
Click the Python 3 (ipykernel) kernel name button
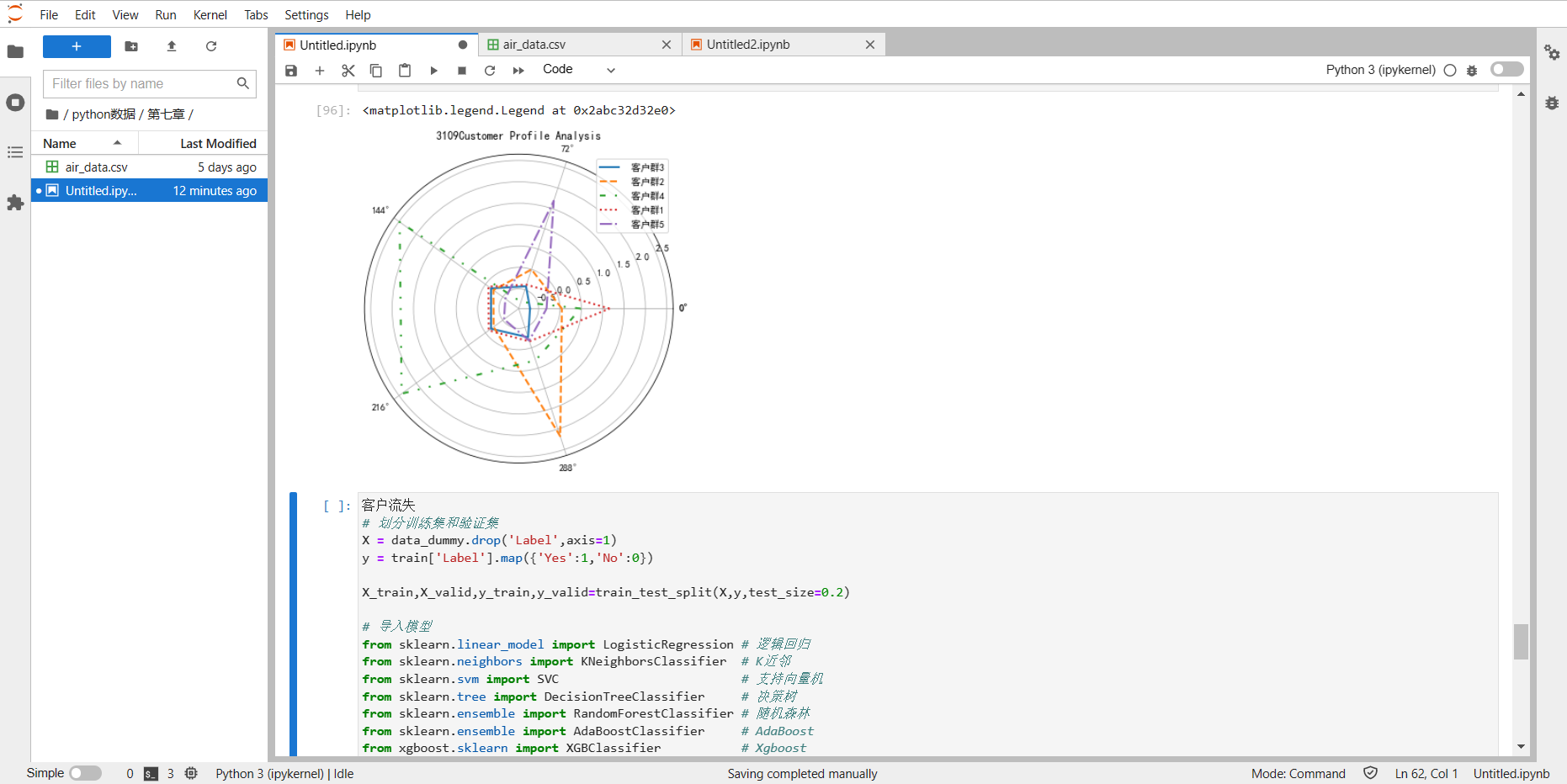coord(1380,70)
